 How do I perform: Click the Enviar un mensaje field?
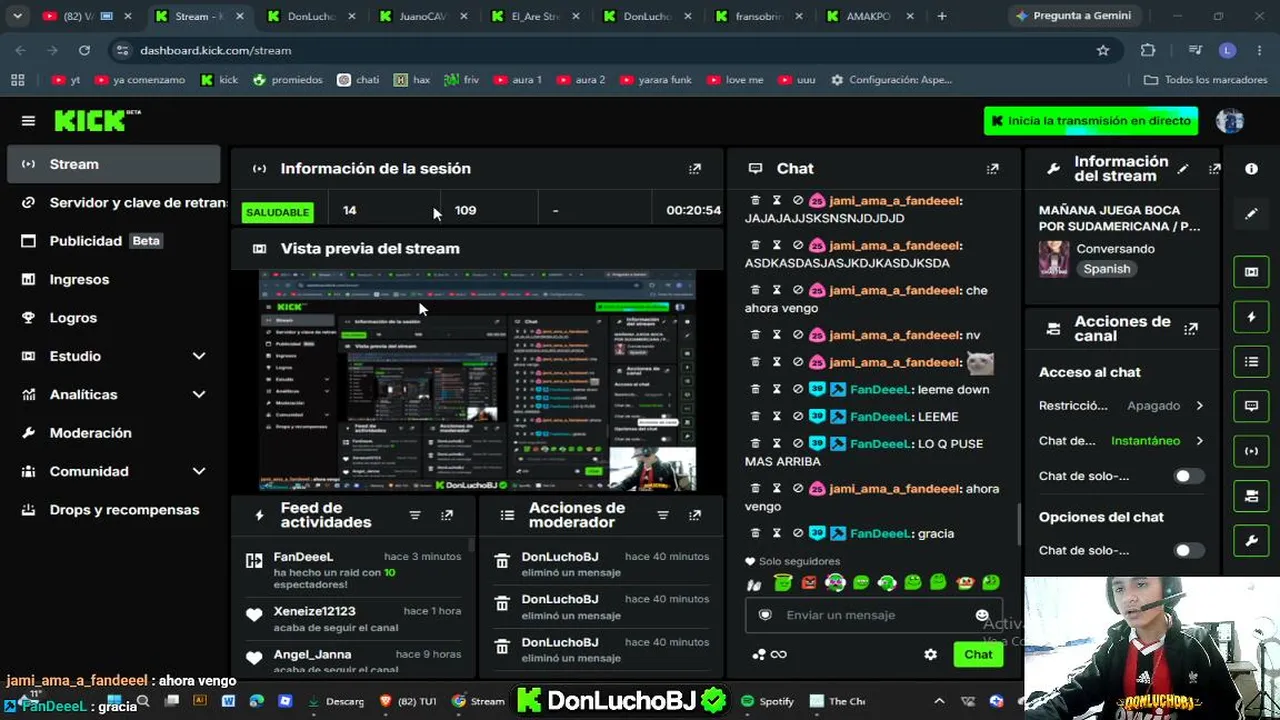[x=872, y=615]
